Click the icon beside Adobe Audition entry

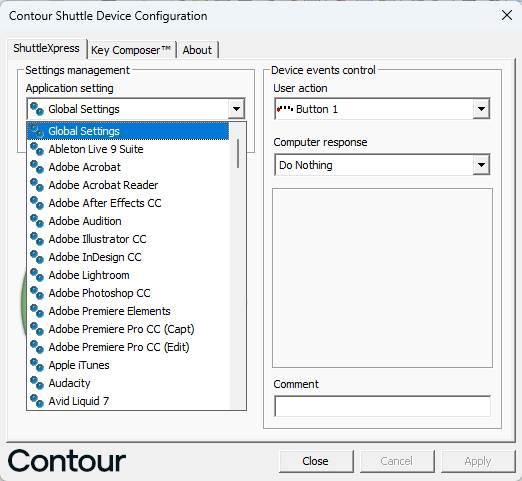coord(37,221)
